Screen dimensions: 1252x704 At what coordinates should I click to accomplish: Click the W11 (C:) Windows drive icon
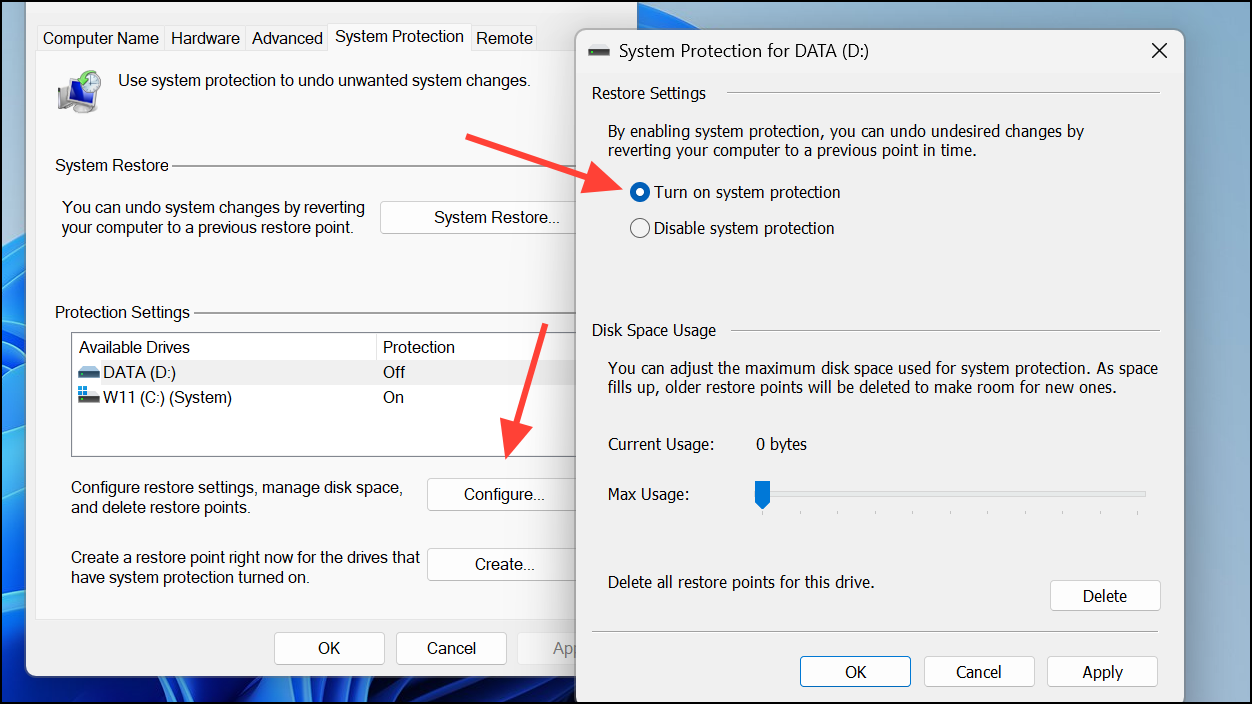89,397
